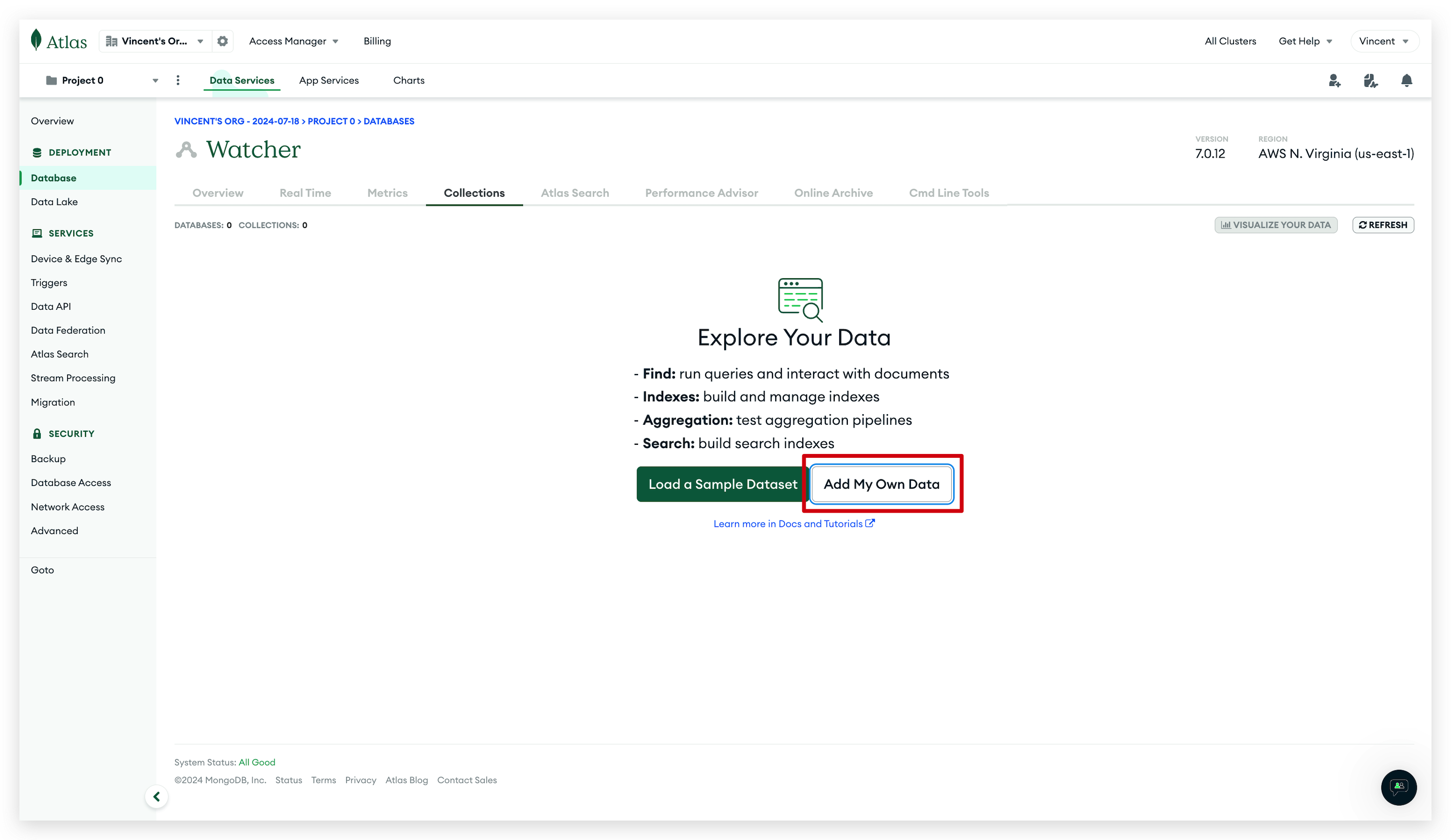
Task: Open Atlas Search cluster tab
Action: pyautogui.click(x=574, y=193)
